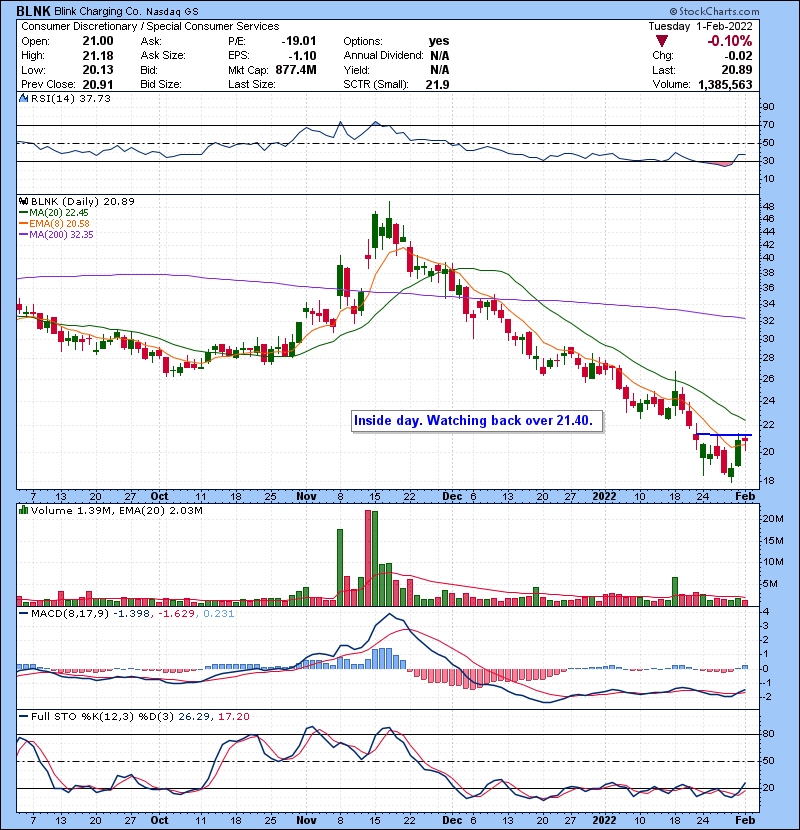Click the green MA(20) 22.45 legend
The image size is (800, 830).
tap(53, 212)
